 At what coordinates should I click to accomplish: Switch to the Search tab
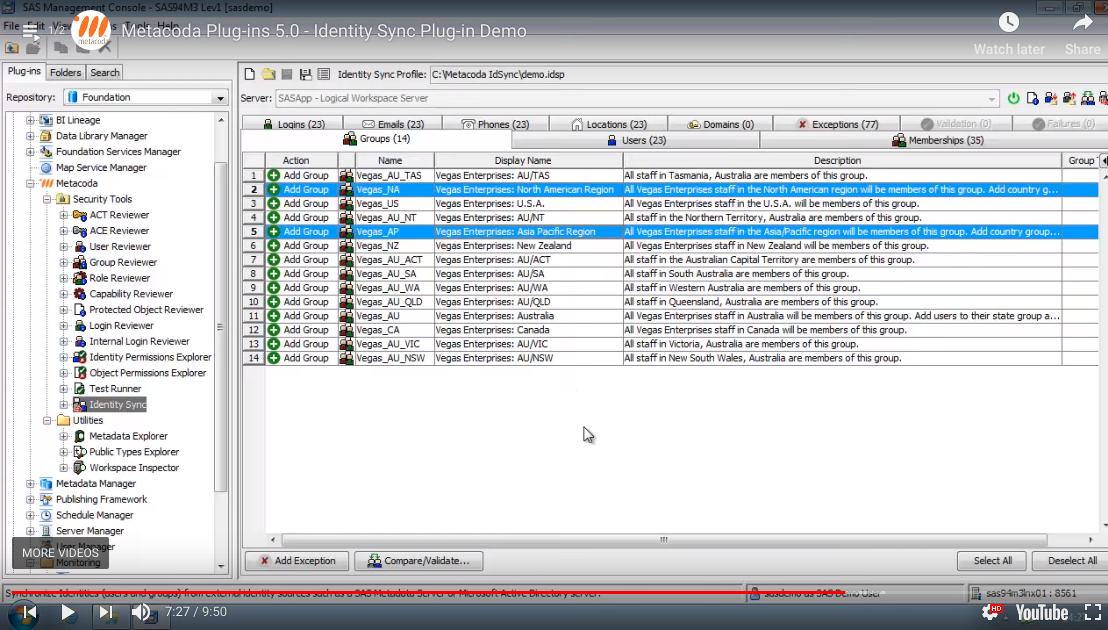(x=105, y=72)
